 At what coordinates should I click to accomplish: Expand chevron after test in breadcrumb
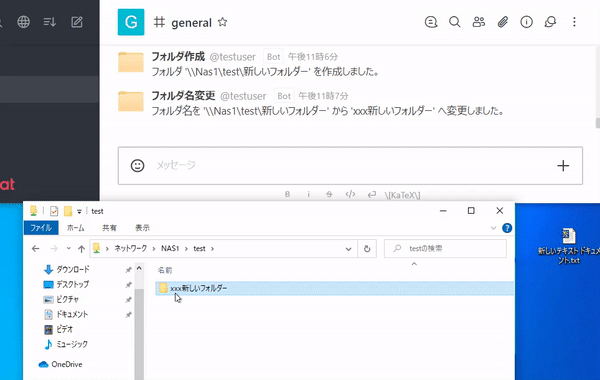click(212, 249)
